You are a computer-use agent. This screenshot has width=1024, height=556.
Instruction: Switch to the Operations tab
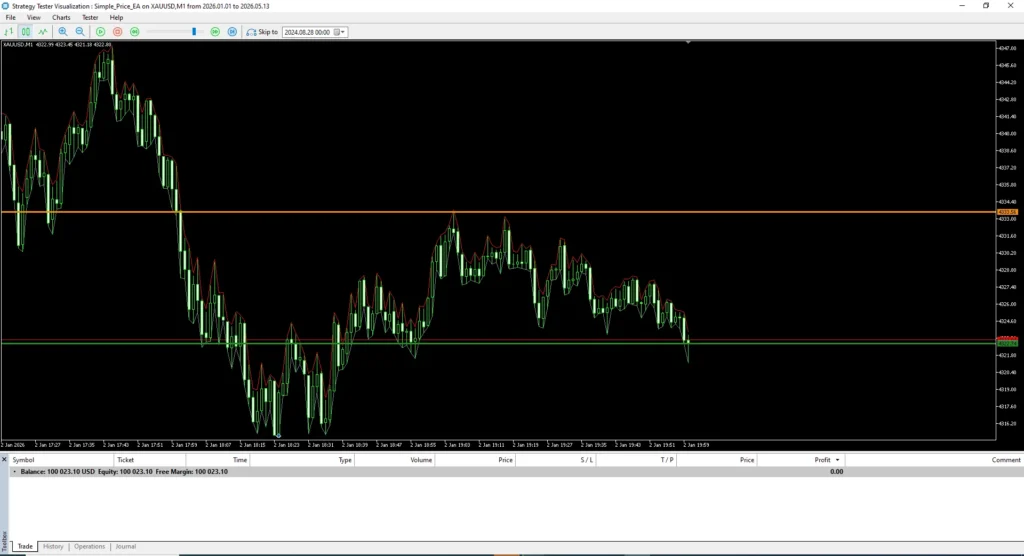89,546
